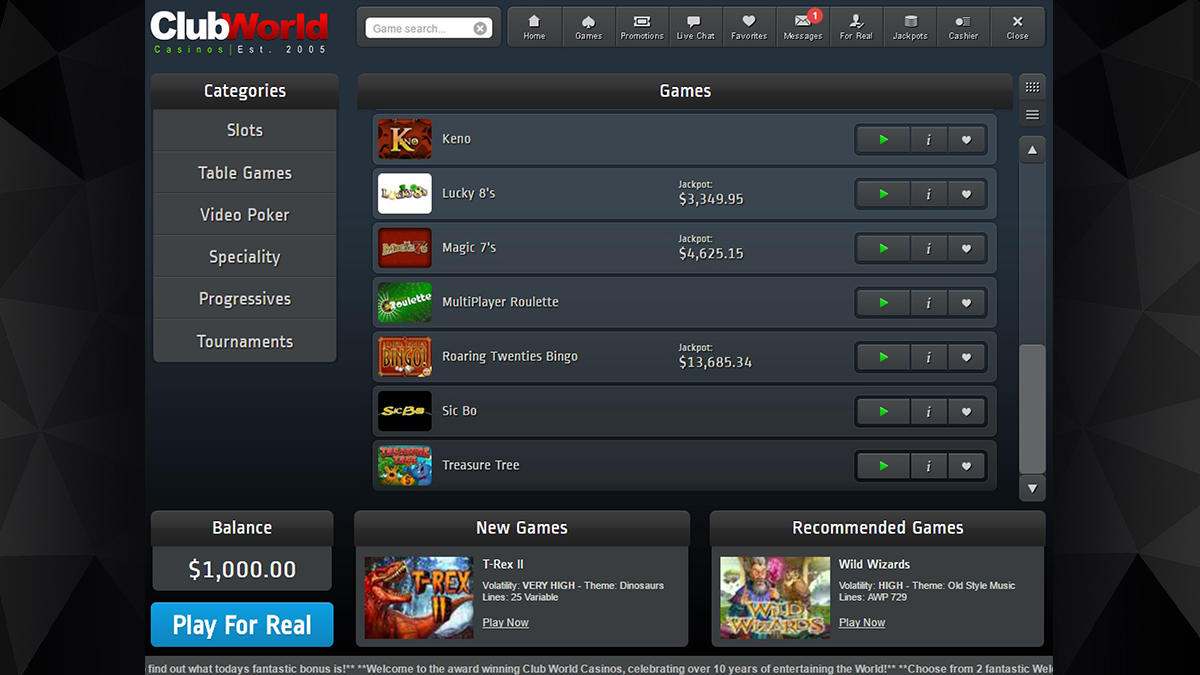Image resolution: width=1200 pixels, height=675 pixels.
Task: Click the Play For Real button
Action: 242,625
